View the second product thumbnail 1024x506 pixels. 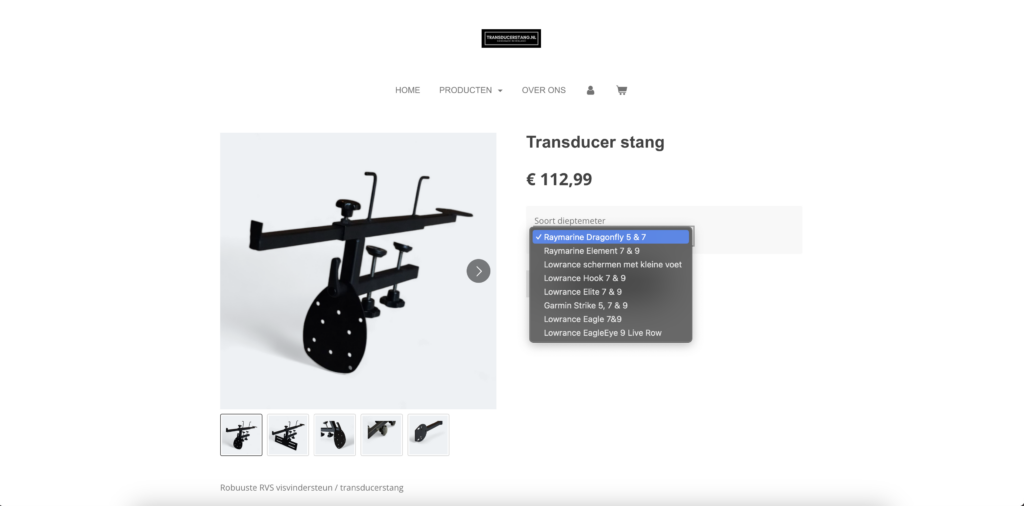pos(288,435)
